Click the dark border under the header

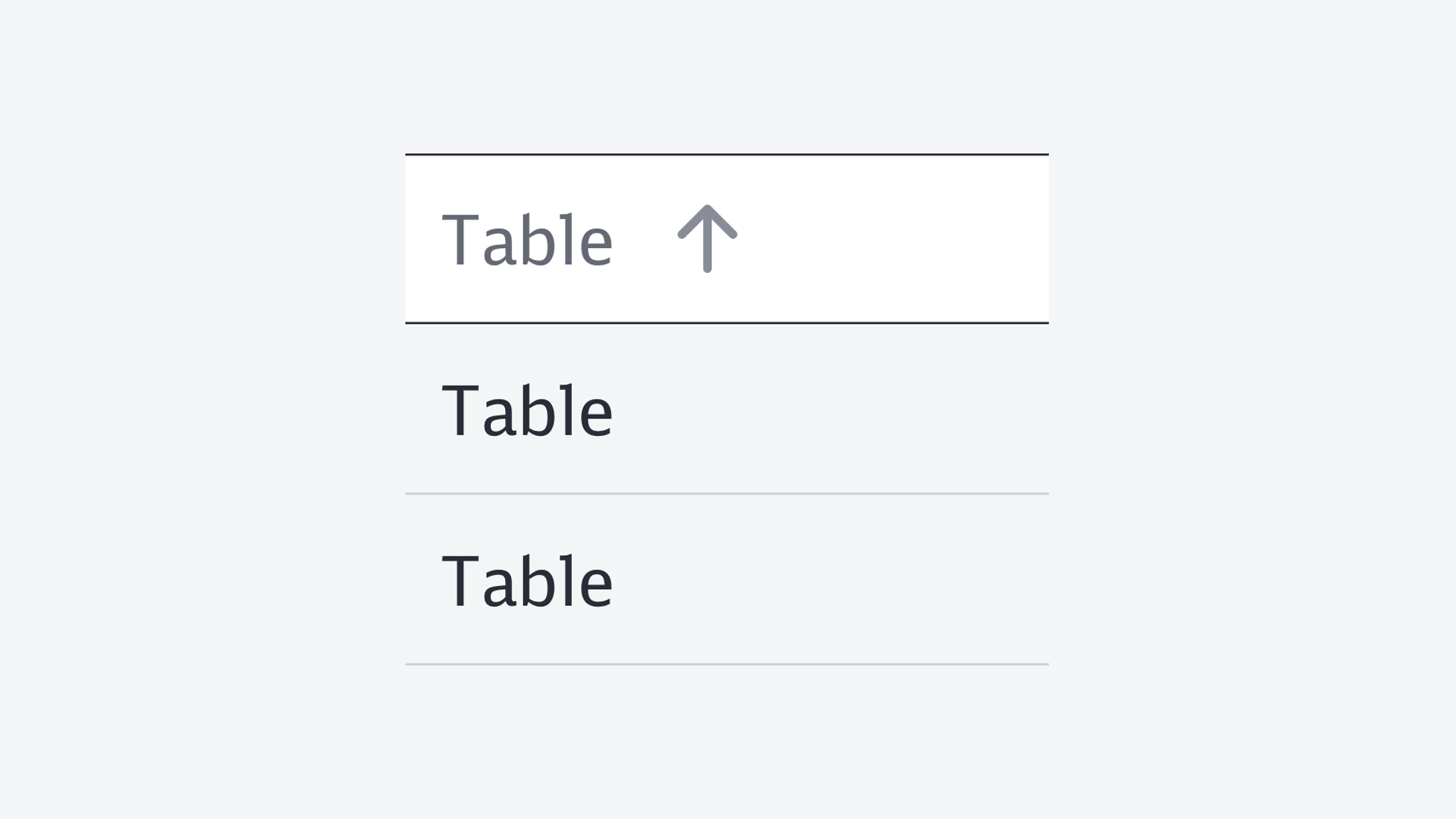(726, 323)
